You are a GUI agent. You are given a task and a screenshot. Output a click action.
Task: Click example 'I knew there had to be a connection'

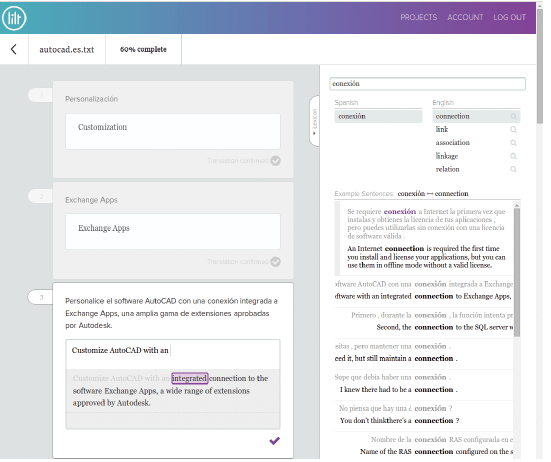[x=398, y=390]
